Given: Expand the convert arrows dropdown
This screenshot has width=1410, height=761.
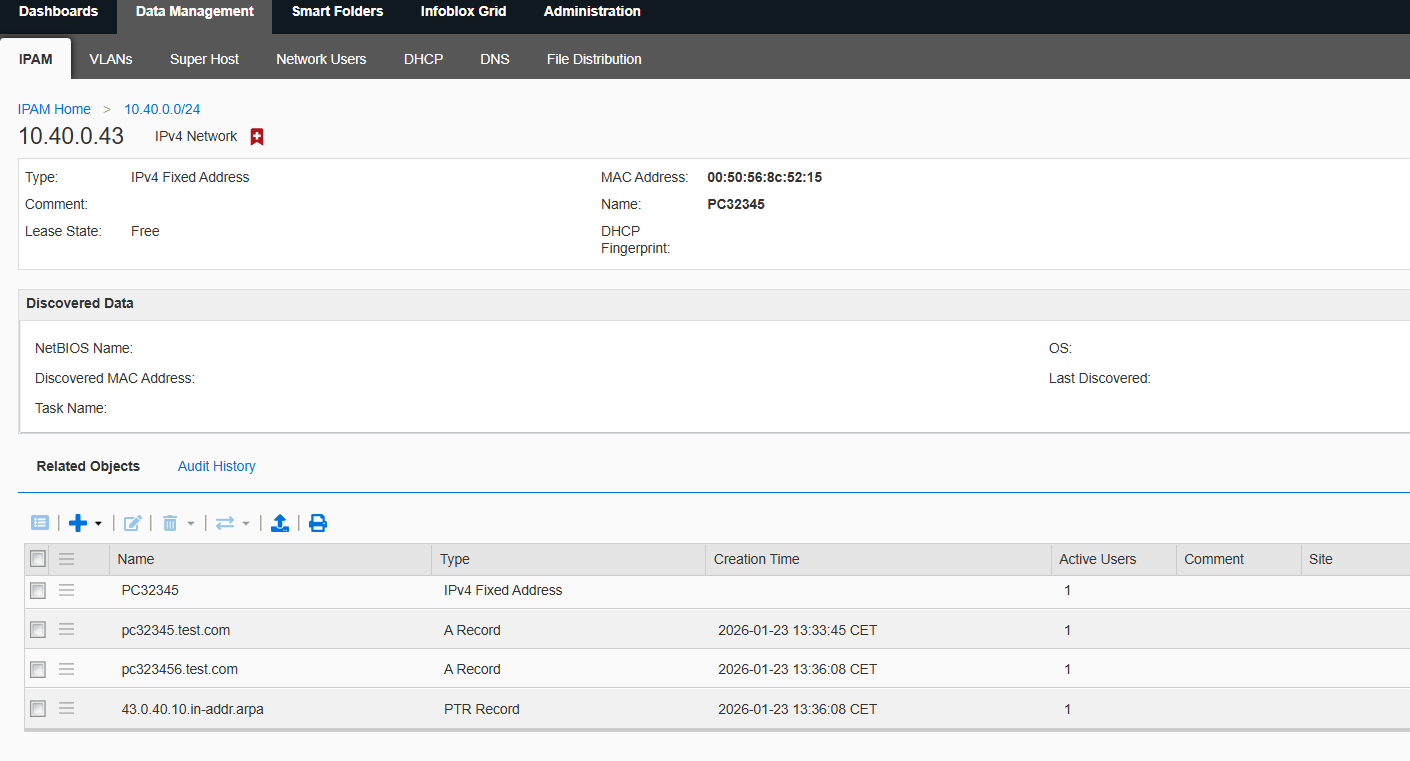Looking at the screenshot, I should click(x=246, y=524).
